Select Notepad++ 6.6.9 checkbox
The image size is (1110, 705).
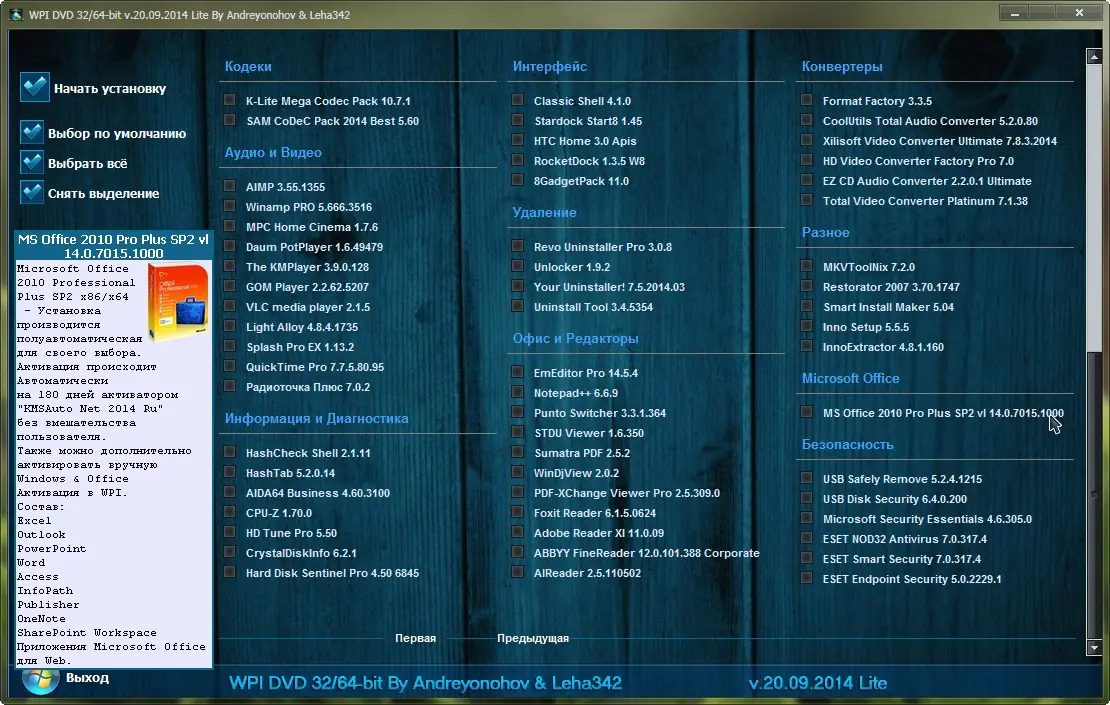[x=517, y=391]
